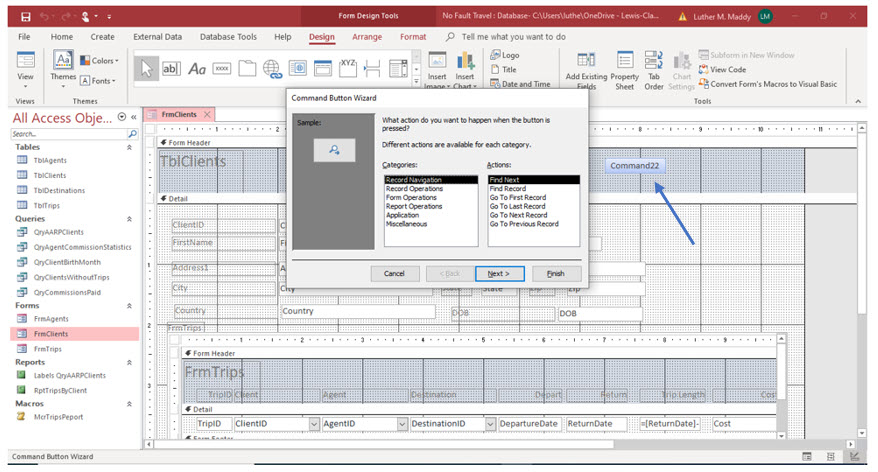Click Next in Command Button Wizard
The height and width of the screenshot is (472, 878).
pyautogui.click(x=499, y=273)
